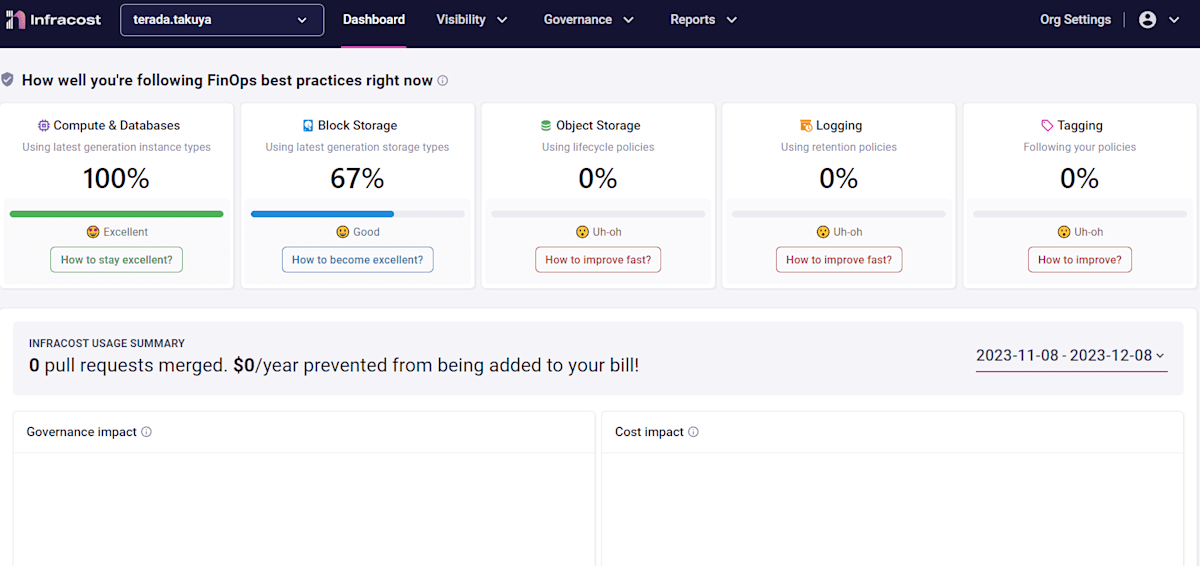
Task: Open the Governance impact info icon
Action: click(146, 432)
